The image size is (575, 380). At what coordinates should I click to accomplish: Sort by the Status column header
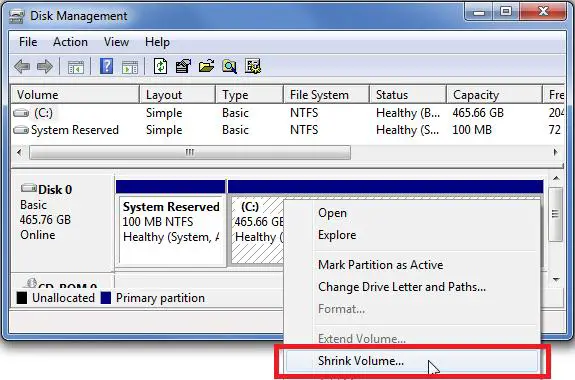(408, 95)
